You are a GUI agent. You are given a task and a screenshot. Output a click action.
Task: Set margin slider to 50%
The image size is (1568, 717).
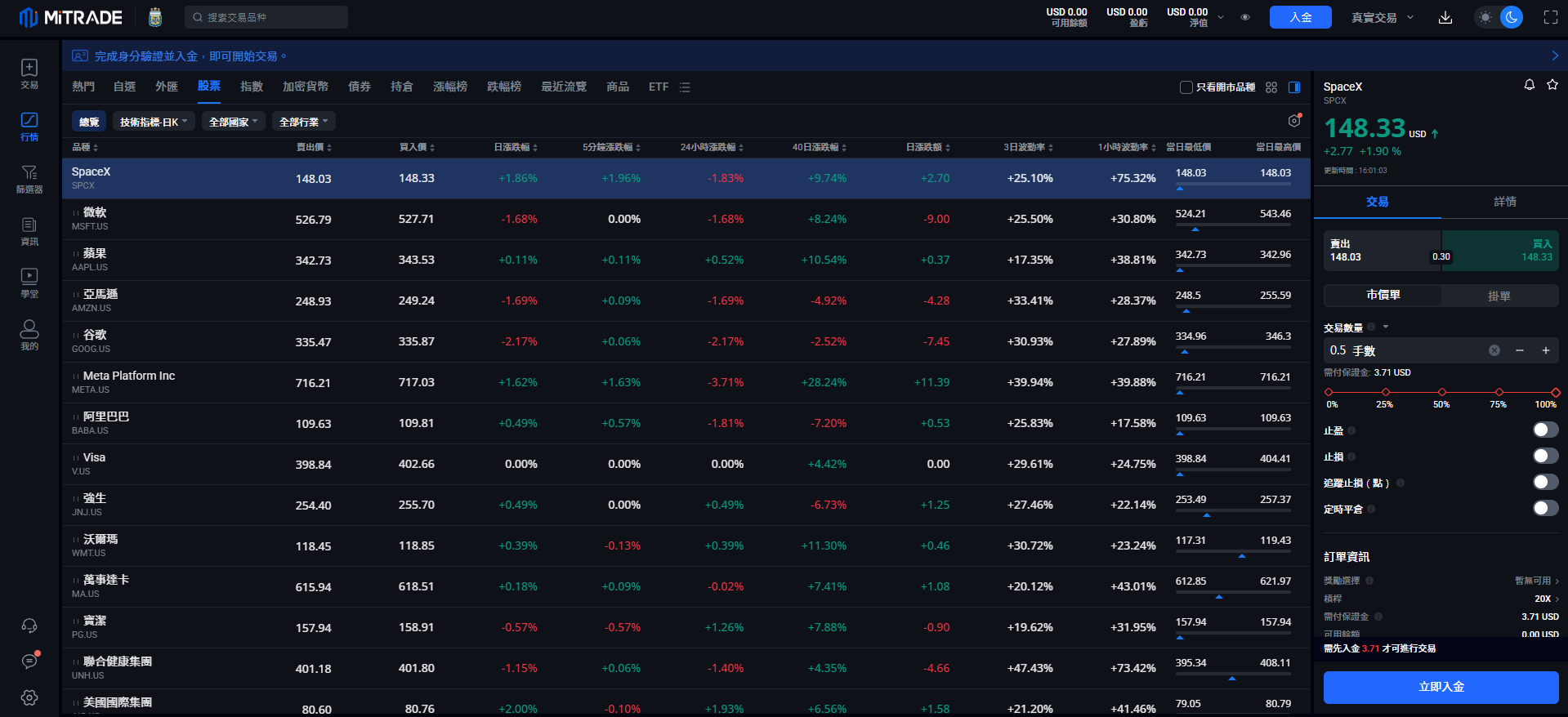point(1442,393)
